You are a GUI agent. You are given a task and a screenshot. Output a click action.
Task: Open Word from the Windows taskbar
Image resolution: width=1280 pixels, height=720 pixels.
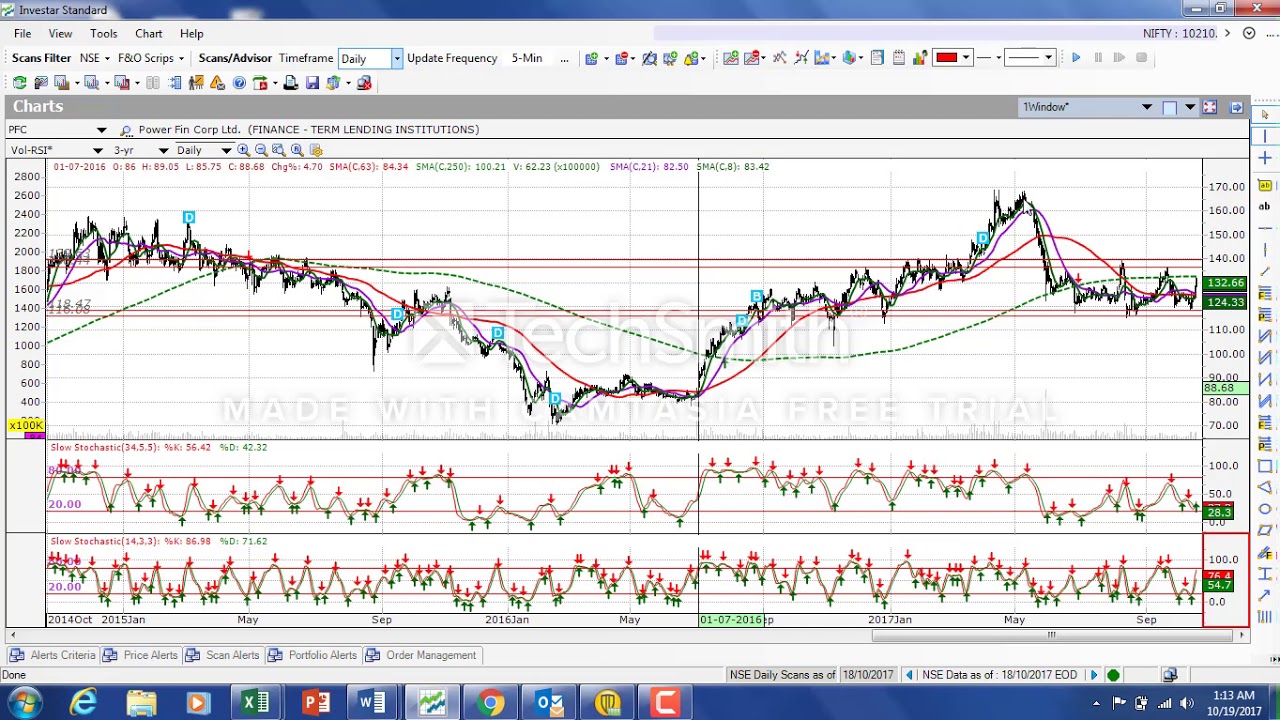[372, 703]
